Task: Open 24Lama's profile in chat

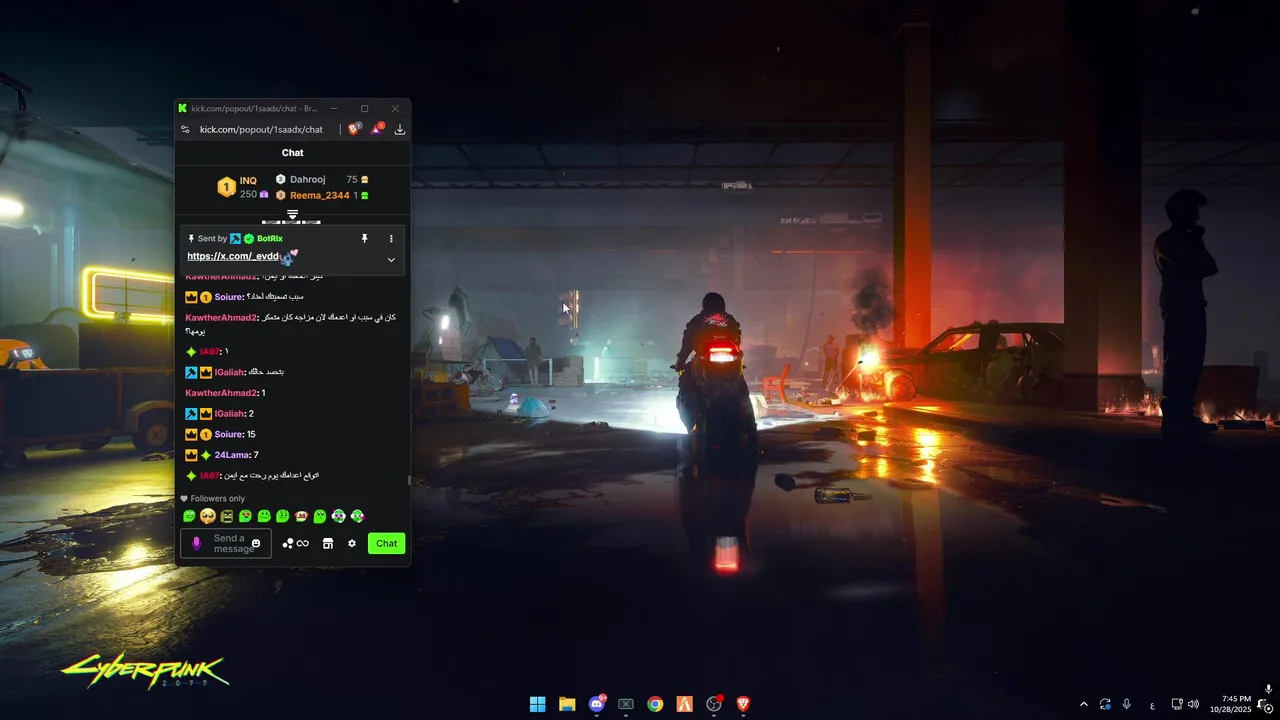Action: [x=230, y=455]
